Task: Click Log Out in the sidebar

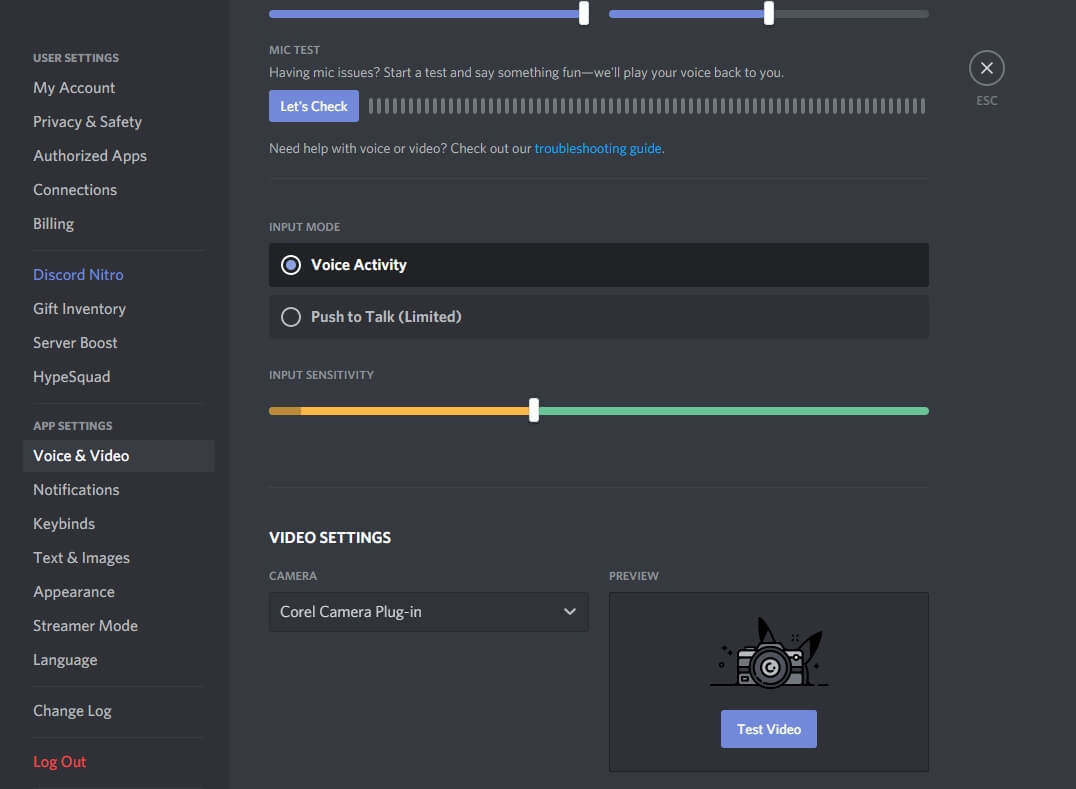Action: point(60,762)
